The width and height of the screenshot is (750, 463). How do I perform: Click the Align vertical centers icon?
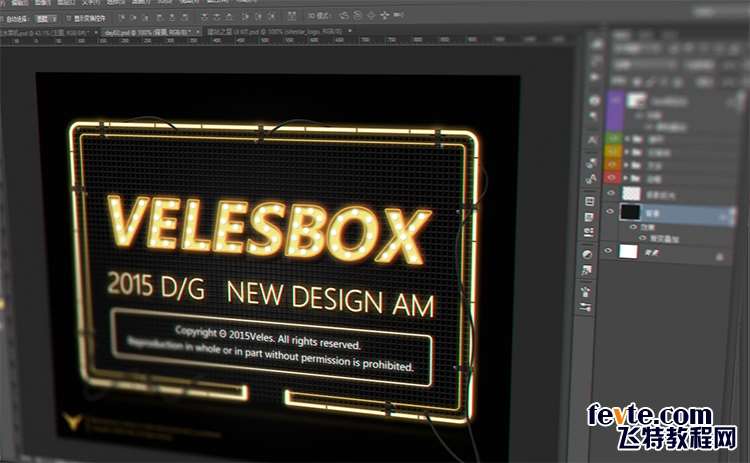point(134,18)
